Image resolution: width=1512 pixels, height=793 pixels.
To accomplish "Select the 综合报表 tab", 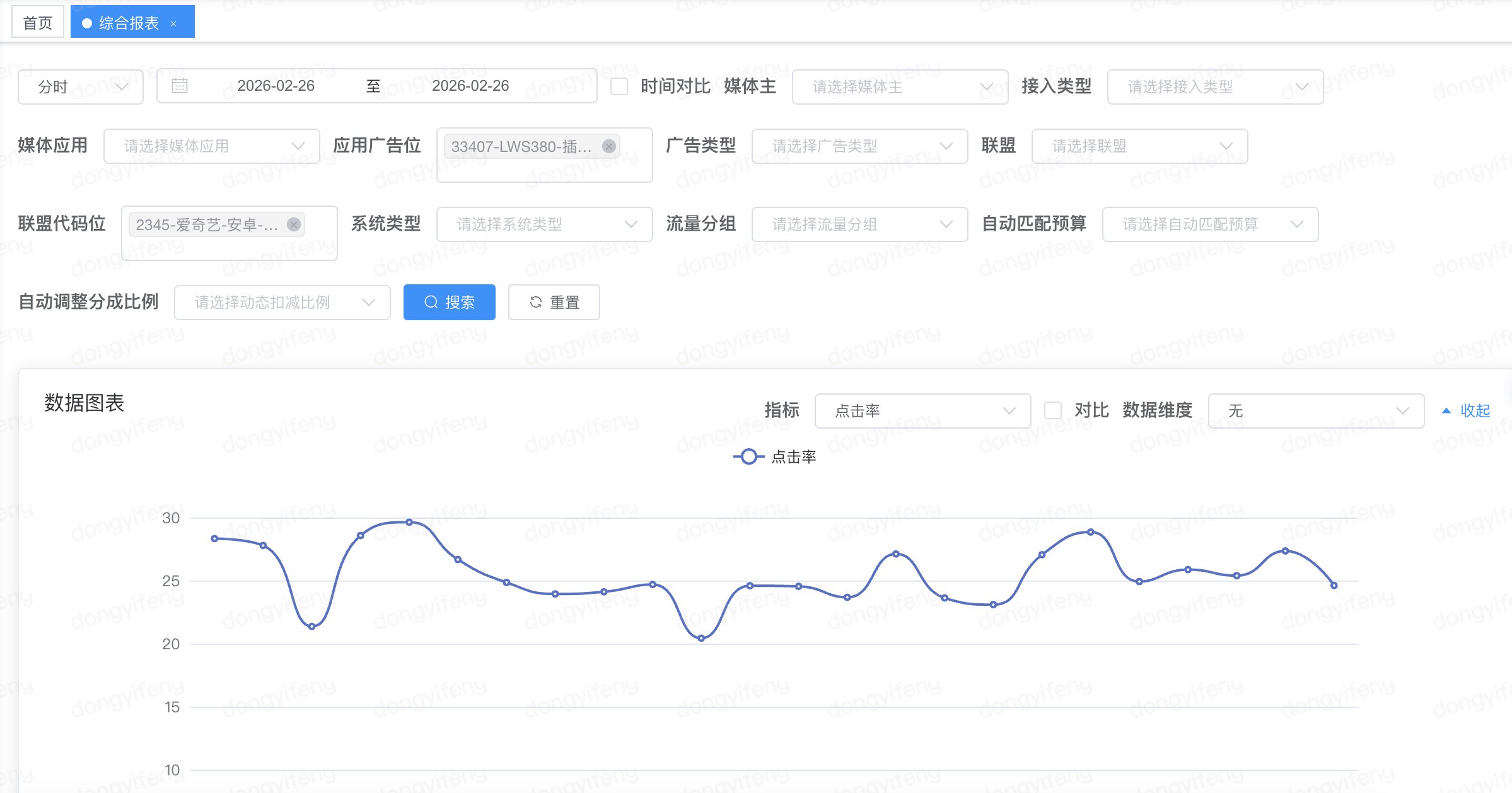I will point(129,23).
